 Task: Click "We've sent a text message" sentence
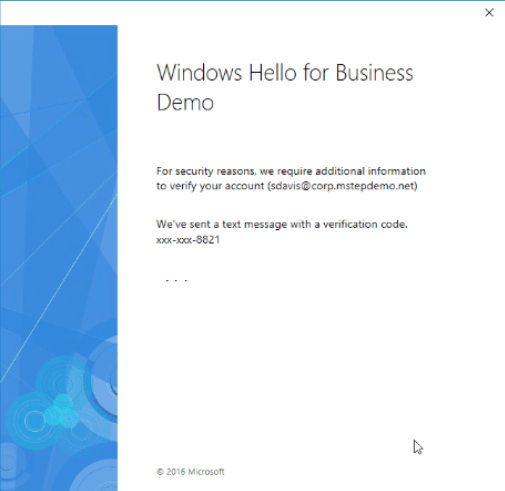click(x=282, y=224)
